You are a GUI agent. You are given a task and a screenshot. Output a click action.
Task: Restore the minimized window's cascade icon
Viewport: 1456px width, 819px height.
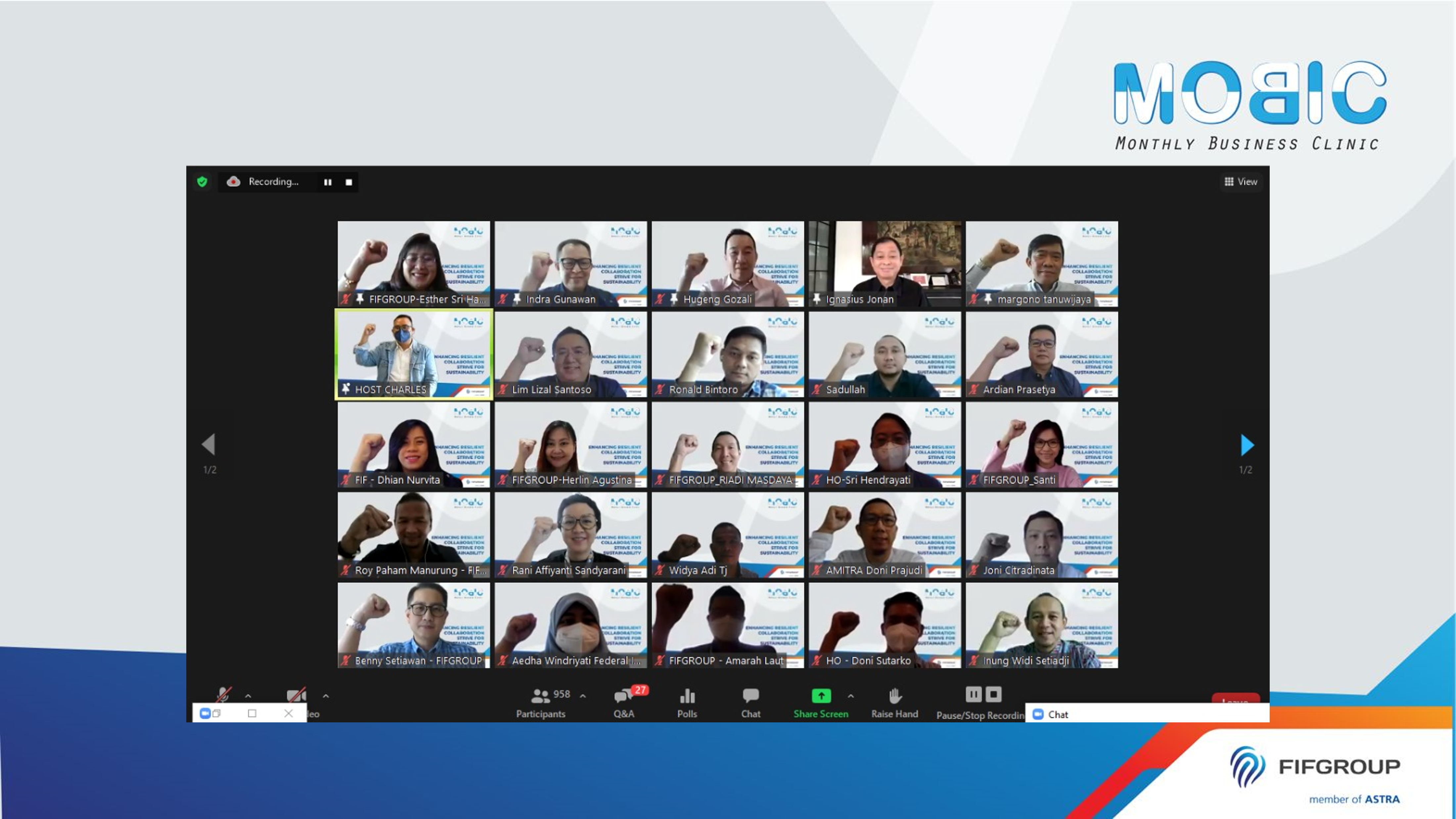pos(216,713)
